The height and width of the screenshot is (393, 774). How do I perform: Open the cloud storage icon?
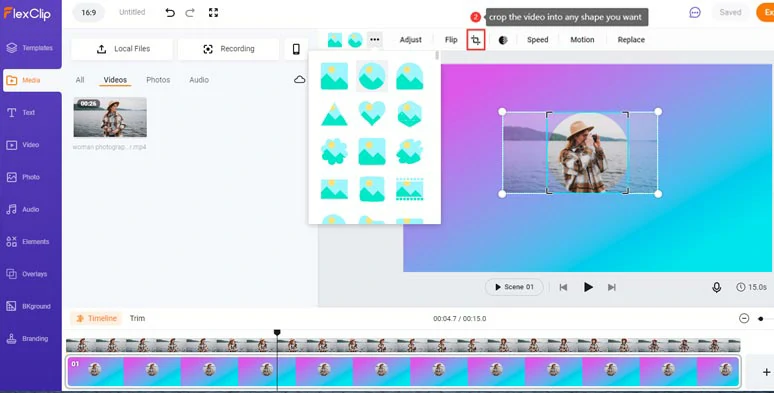pos(299,79)
